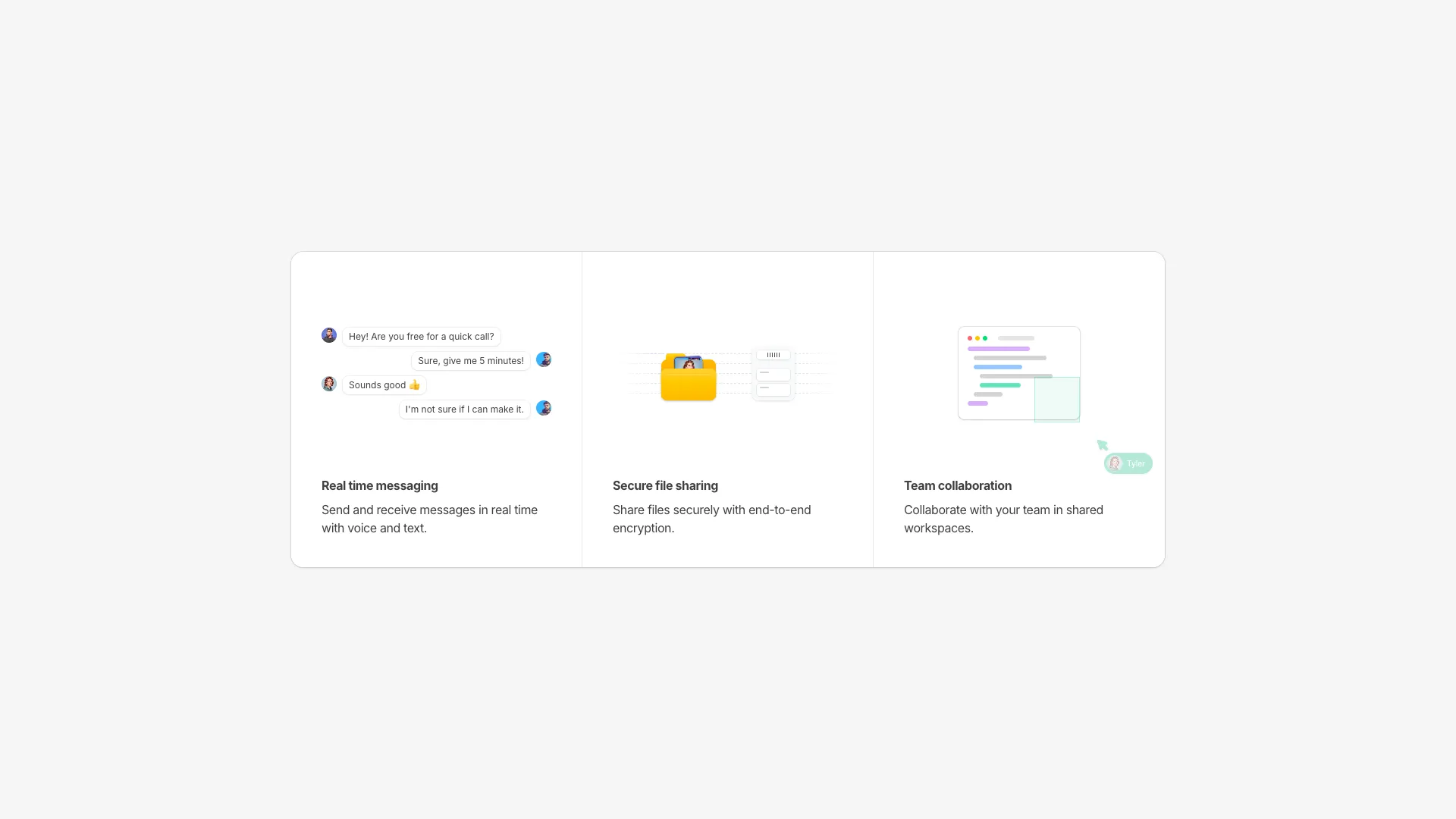Click the green cursor arrow above Tyler

[1103, 445]
